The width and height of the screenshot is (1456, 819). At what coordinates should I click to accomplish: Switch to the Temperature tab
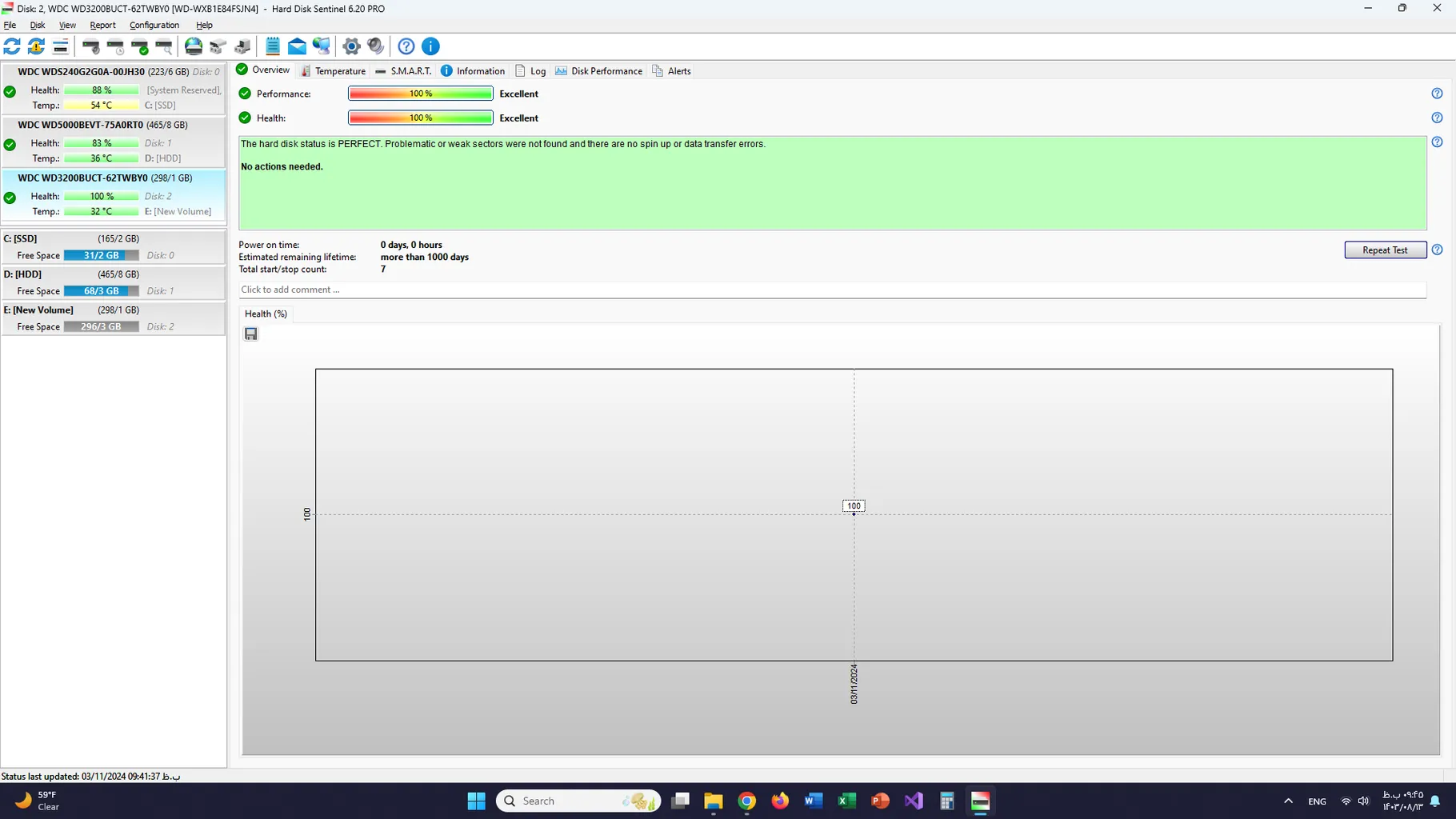pos(333,71)
